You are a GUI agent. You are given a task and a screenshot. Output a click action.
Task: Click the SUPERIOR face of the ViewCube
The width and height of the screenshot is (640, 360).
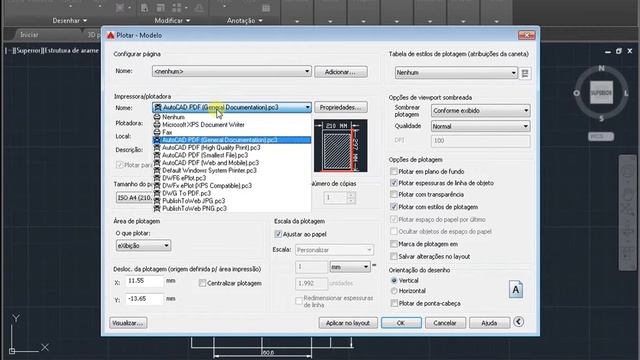601,93
